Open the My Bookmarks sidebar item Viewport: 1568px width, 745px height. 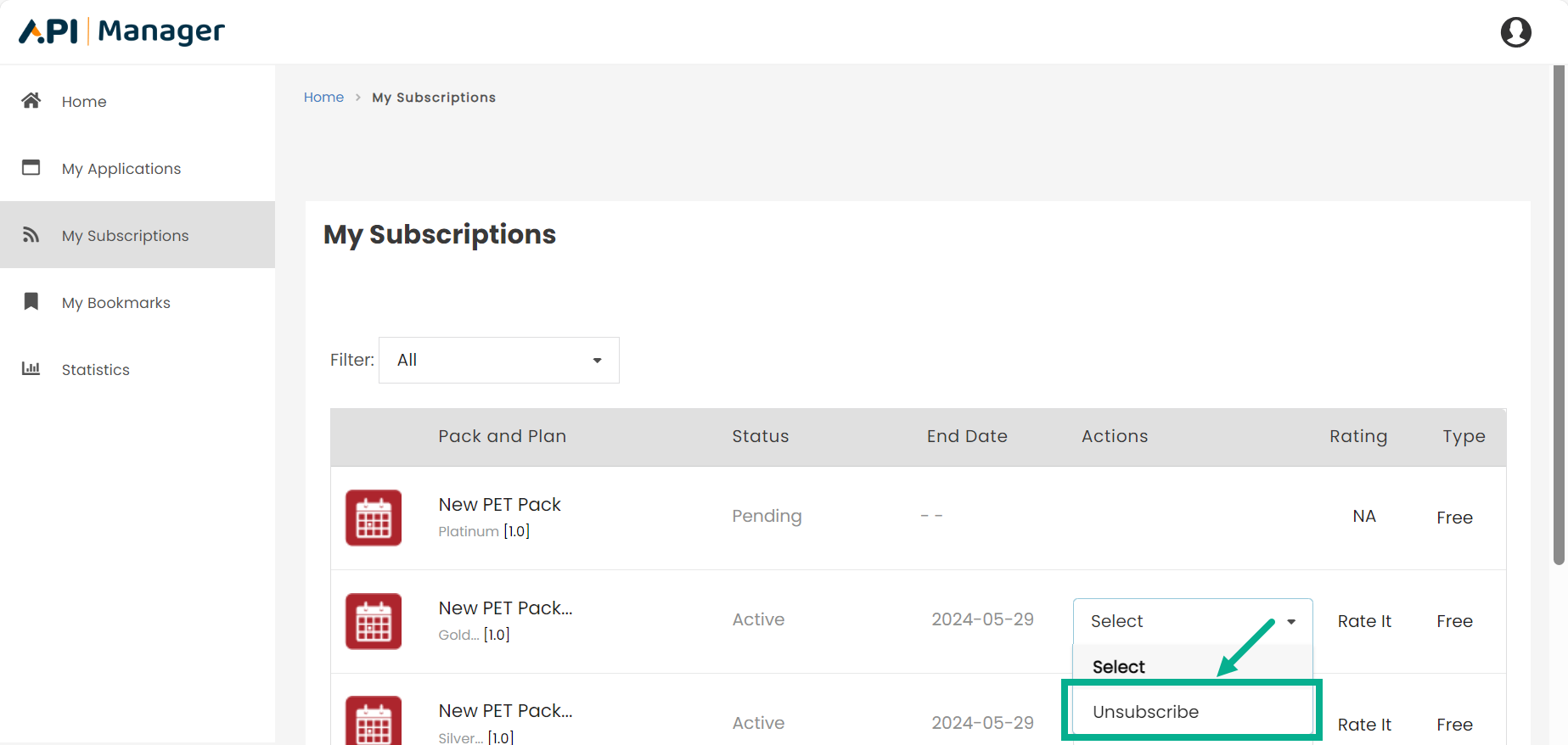click(116, 303)
